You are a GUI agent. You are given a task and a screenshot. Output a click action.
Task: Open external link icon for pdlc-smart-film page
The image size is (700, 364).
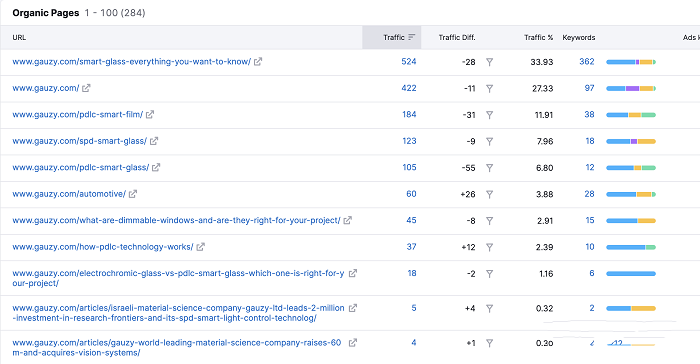click(150, 115)
